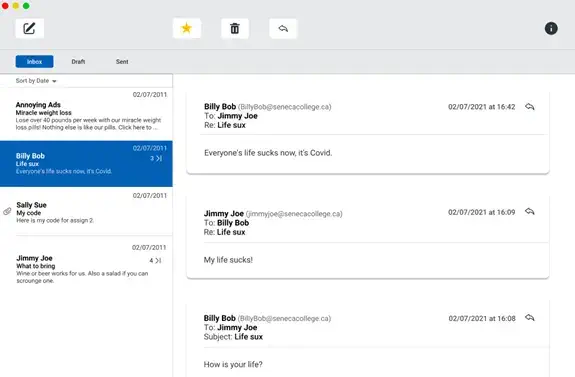Reply to Billy Bob's 16:08 message

tap(530, 318)
